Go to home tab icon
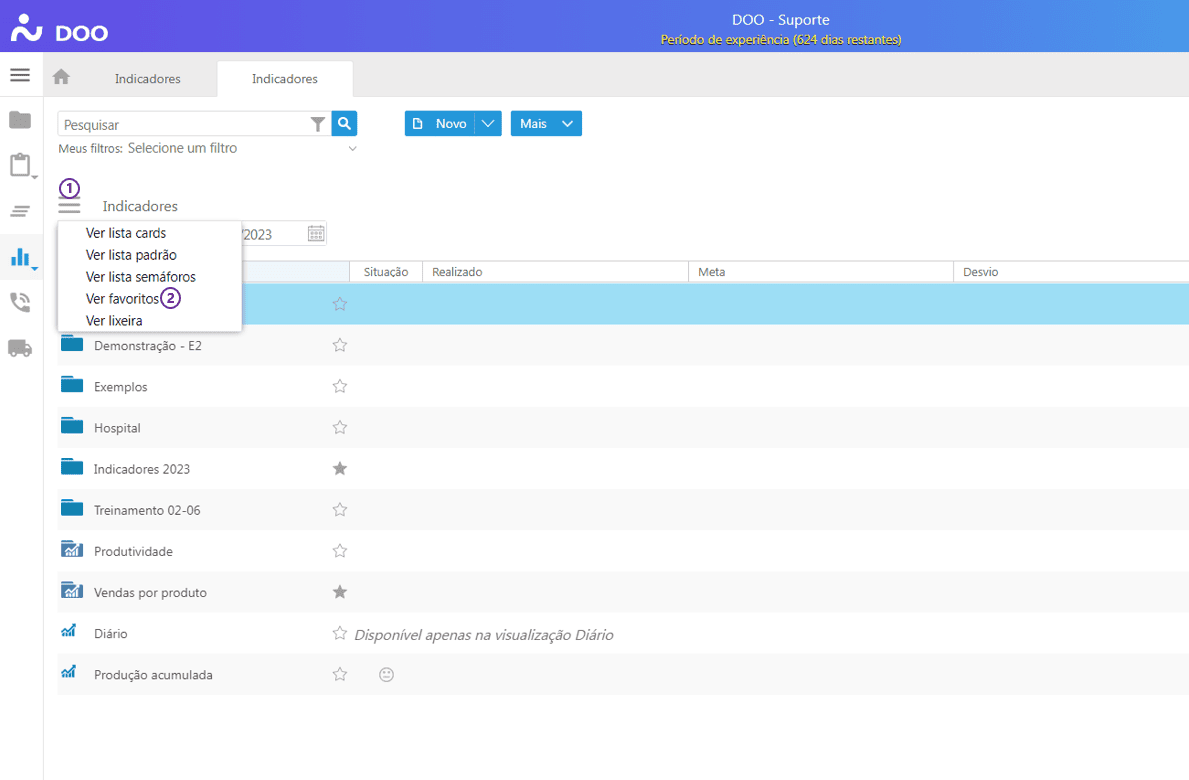The height and width of the screenshot is (780, 1189). (61, 78)
